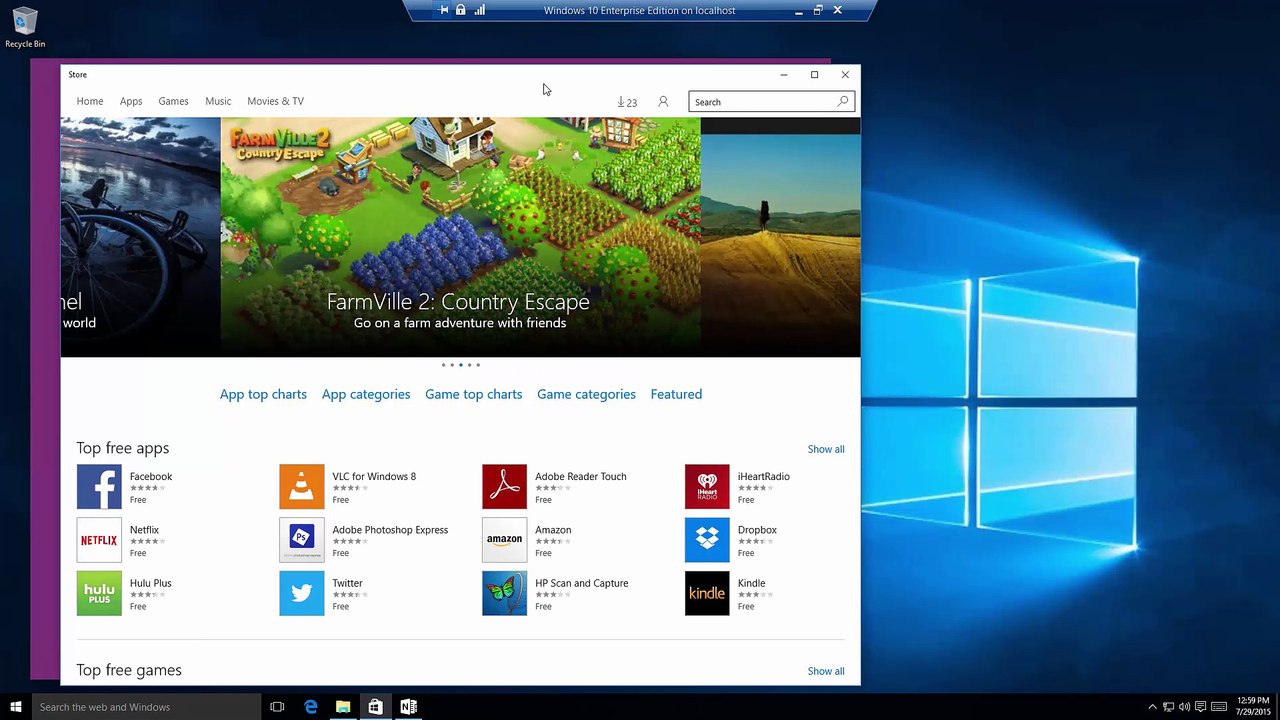1280x720 pixels.
Task: Open the taskbar clock showing 12:59 PM
Action: point(1253,707)
